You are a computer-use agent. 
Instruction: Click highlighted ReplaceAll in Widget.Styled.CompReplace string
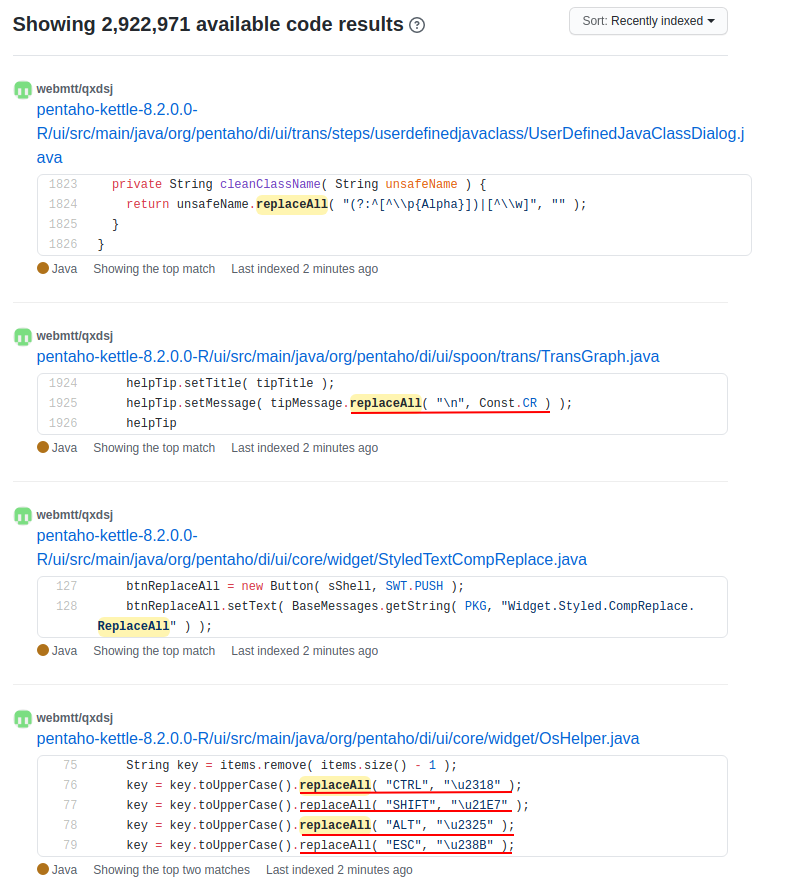pos(133,626)
